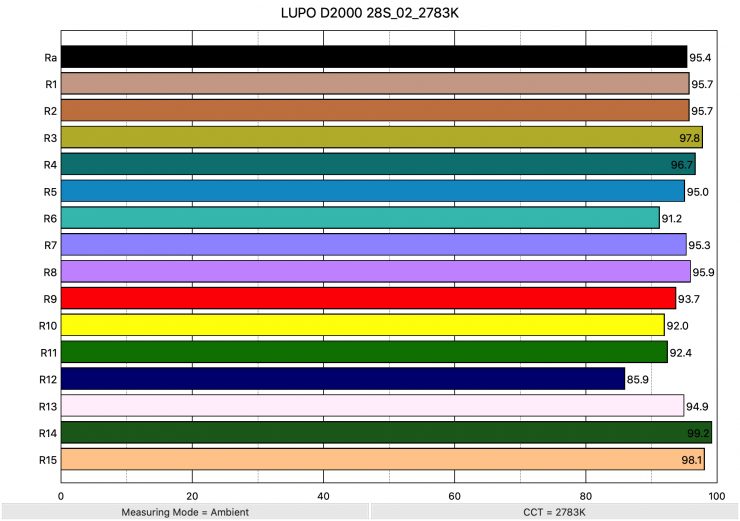Image resolution: width=740 pixels, height=521 pixels.
Task: Click the chart title LUPO D2000 28S_02_2783K
Action: point(370,14)
